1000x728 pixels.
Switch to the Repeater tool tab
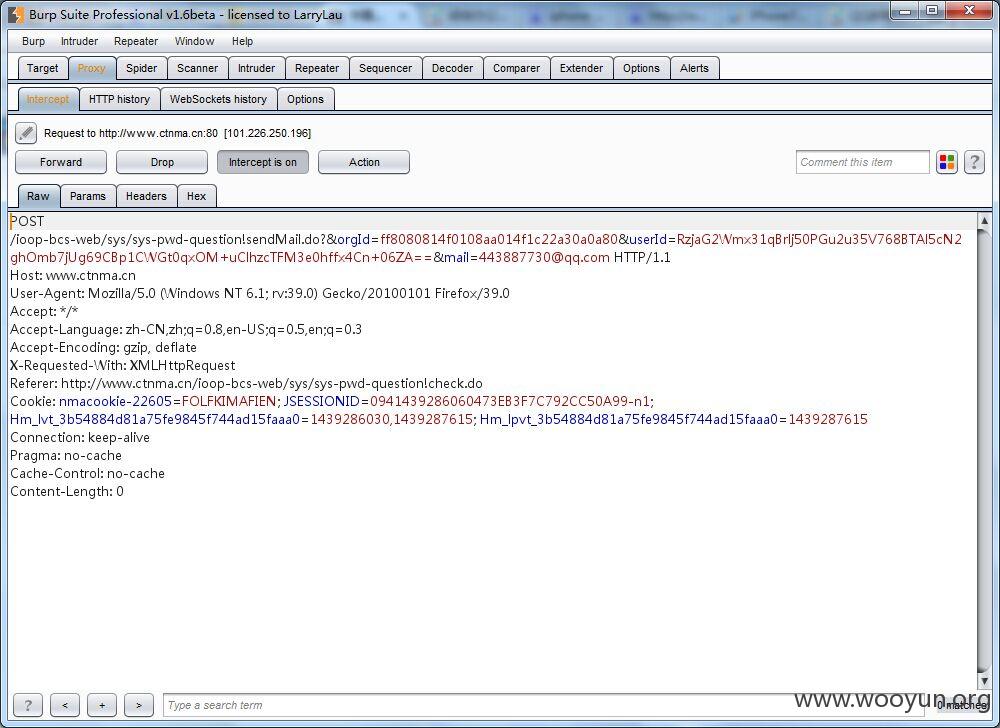pos(317,68)
